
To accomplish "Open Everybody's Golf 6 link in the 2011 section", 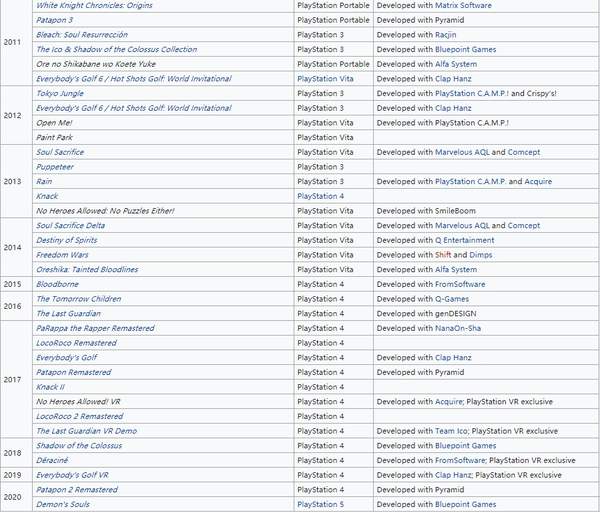I will tap(134, 79).
